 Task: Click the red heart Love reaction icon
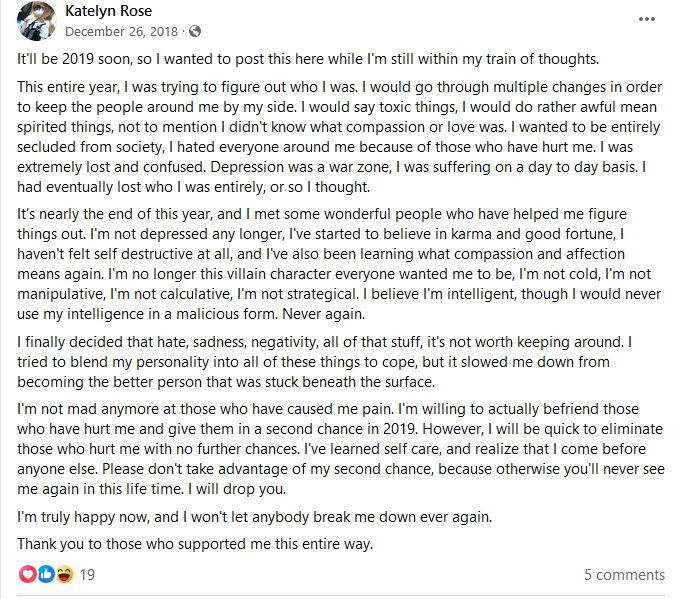(x=28, y=574)
